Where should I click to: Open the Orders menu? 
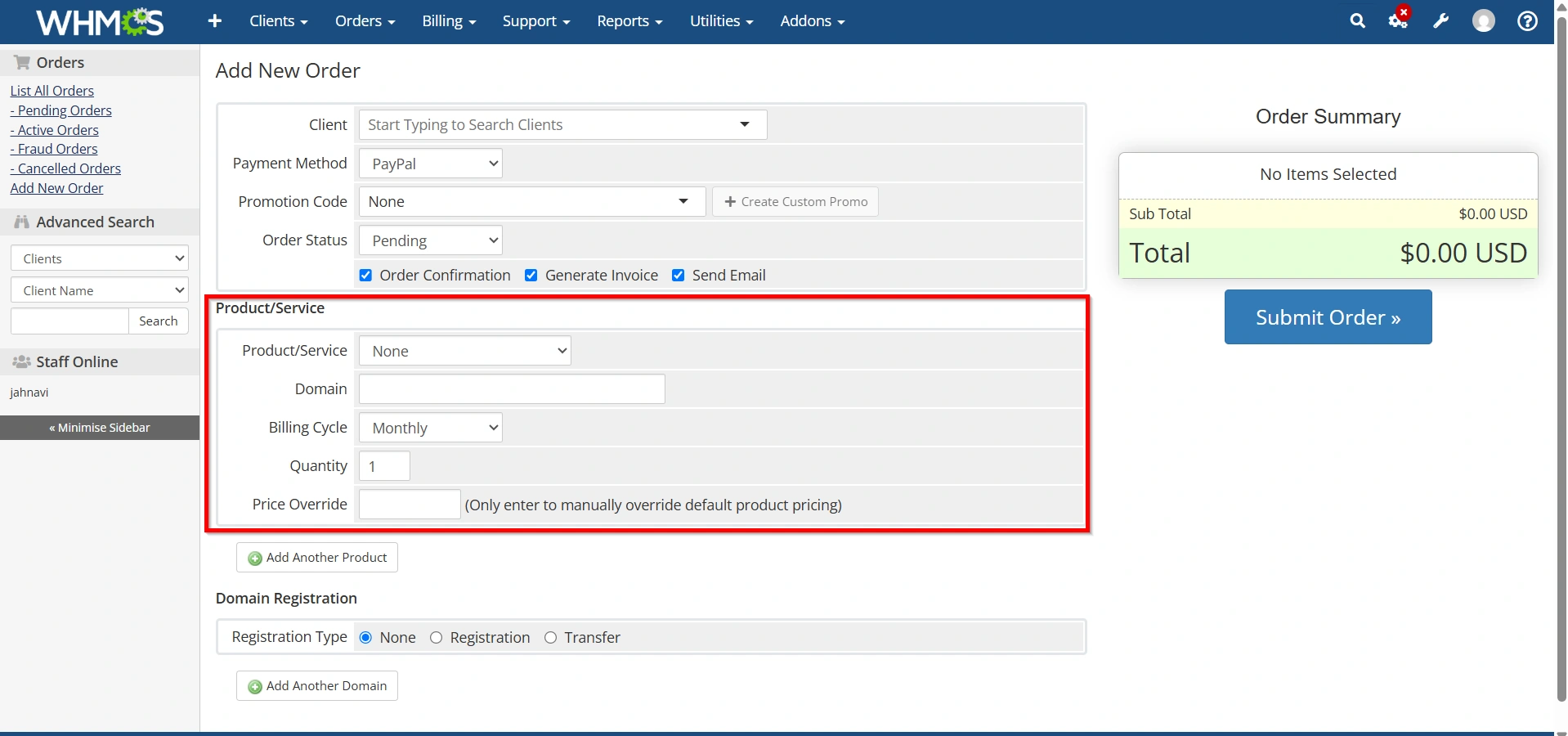coord(365,21)
